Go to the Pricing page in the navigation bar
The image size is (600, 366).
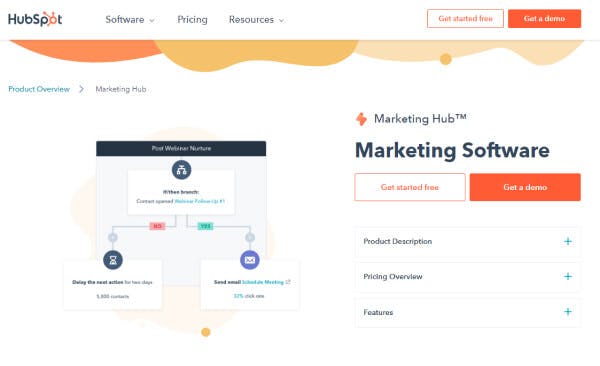pyautogui.click(x=192, y=20)
